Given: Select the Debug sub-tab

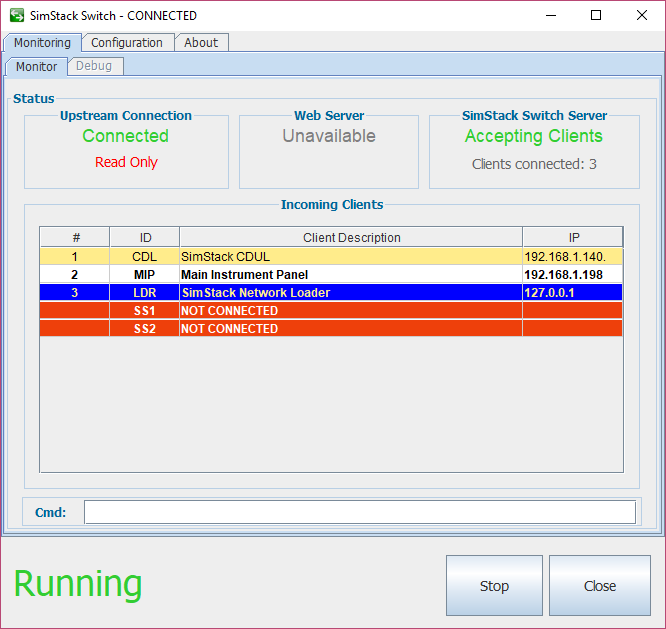Looking at the screenshot, I should [94, 66].
